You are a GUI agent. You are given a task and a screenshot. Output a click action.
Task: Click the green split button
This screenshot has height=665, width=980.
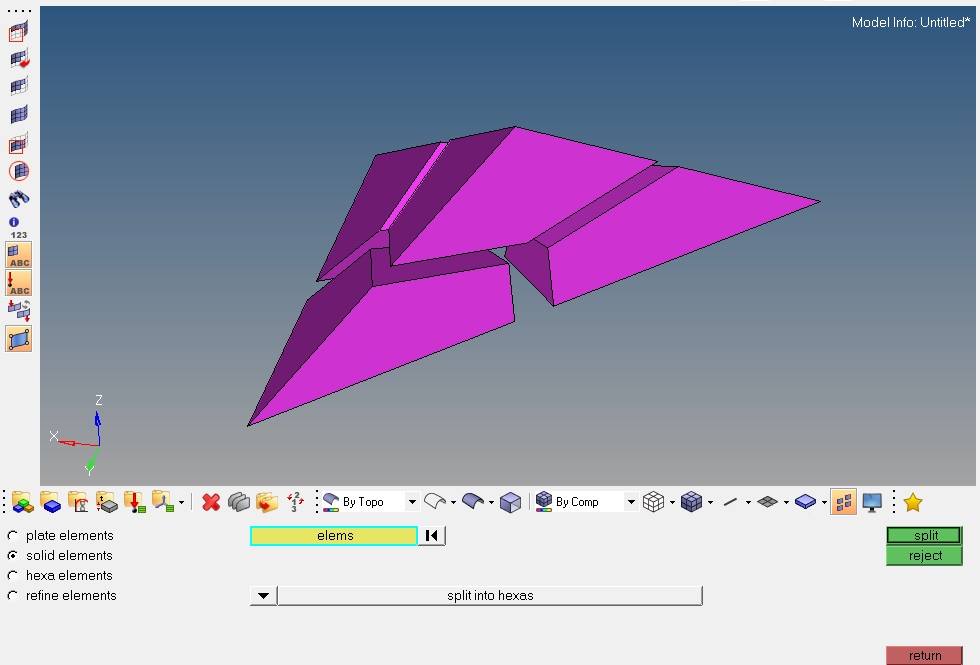point(924,536)
